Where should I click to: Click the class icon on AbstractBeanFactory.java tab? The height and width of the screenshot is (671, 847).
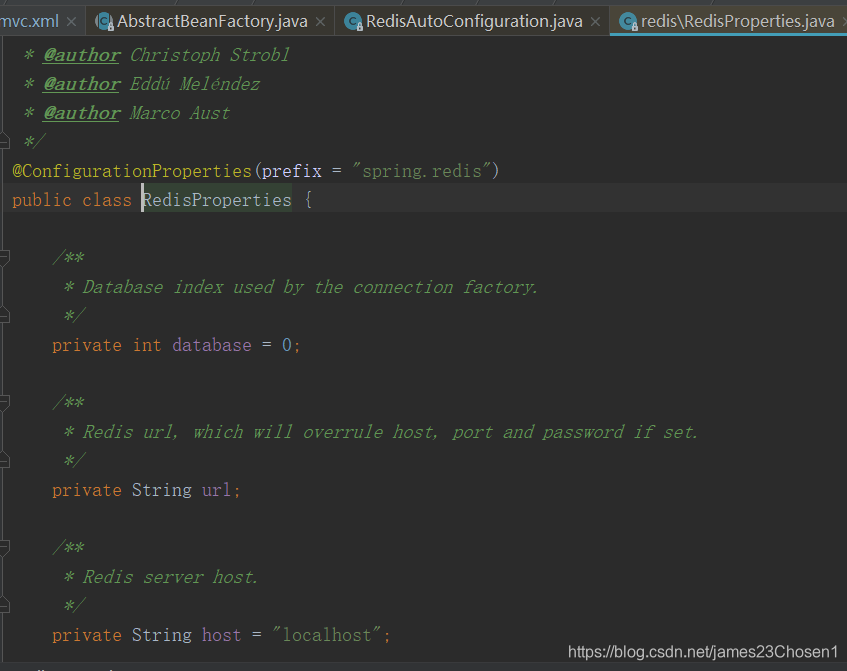pos(104,22)
